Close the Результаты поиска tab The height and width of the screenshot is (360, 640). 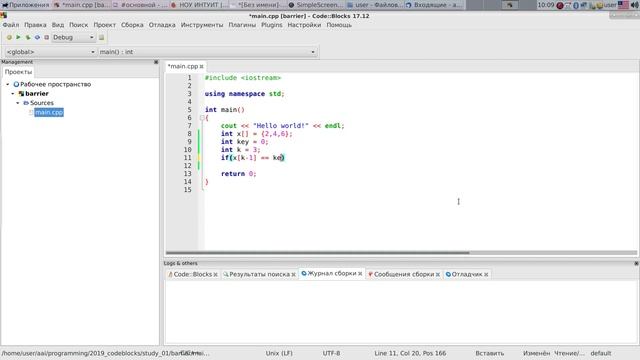(x=293, y=275)
